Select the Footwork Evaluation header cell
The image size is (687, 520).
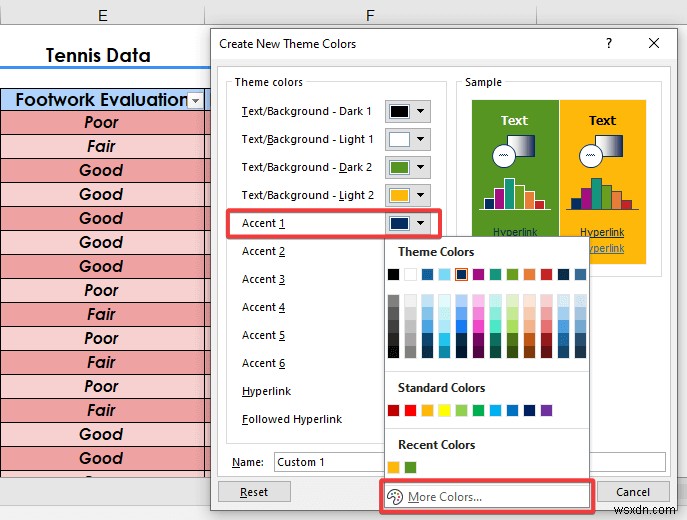[x=102, y=99]
